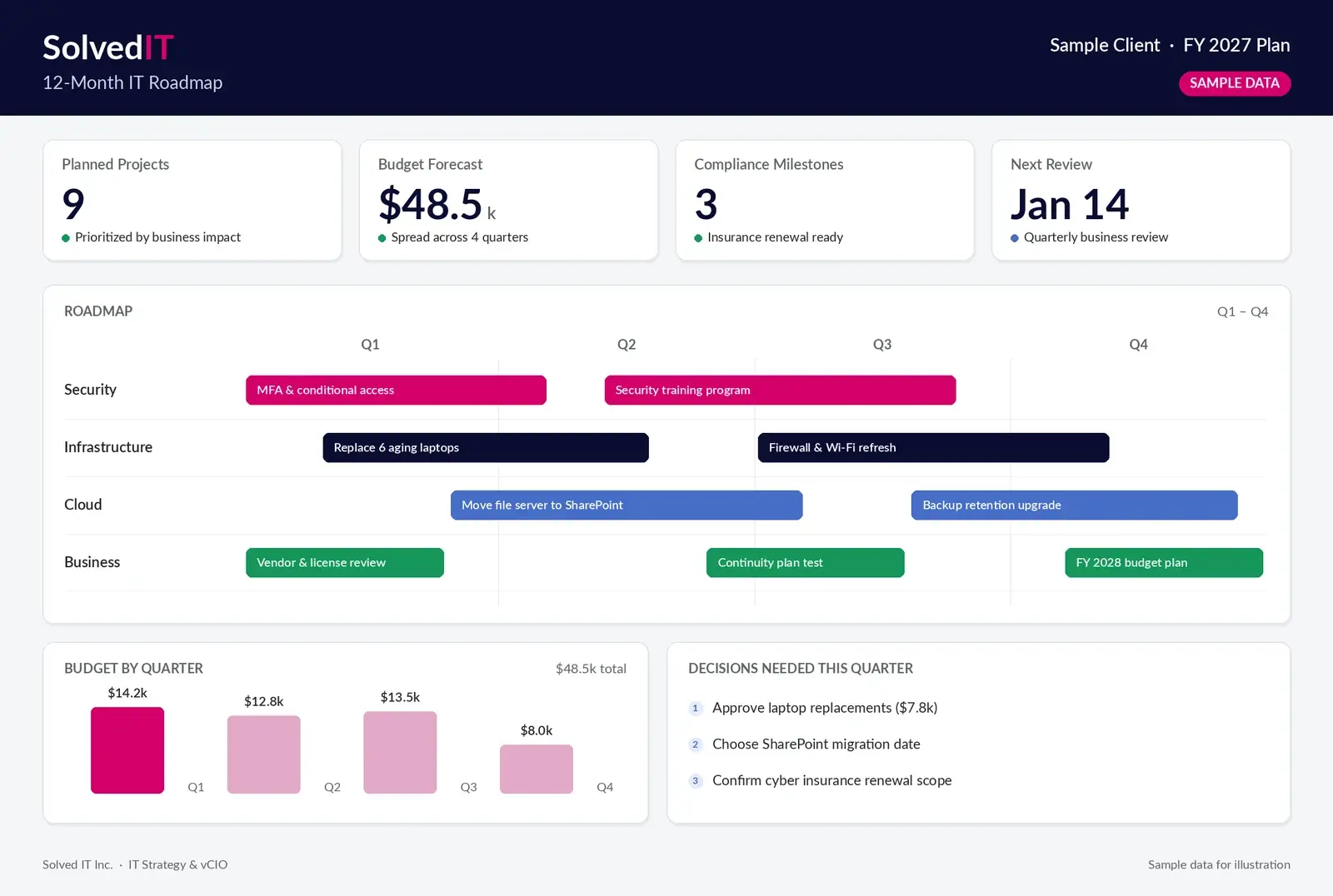Click the "Continuity plan test" roadmap bar
Viewport: 1333px width, 896px height.
pos(806,562)
